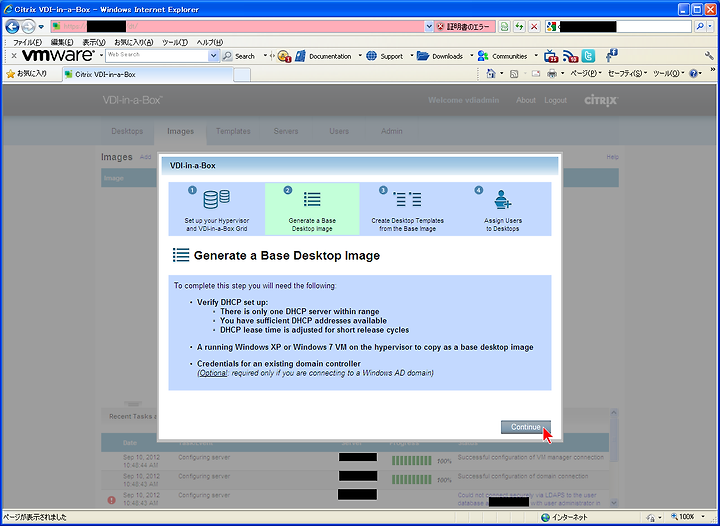The width and height of the screenshot is (720, 526).
Task: Click the Continue button in dialog
Action: (525, 427)
